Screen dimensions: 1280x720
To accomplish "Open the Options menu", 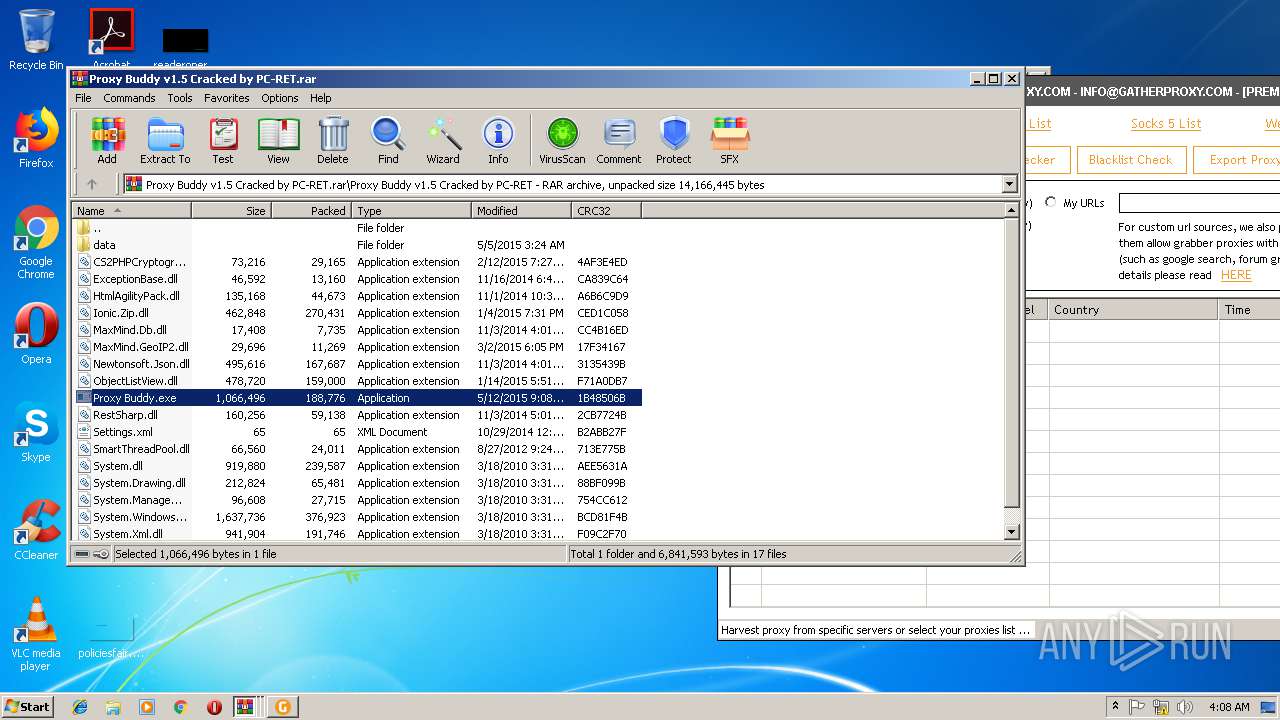I will pyautogui.click(x=280, y=98).
